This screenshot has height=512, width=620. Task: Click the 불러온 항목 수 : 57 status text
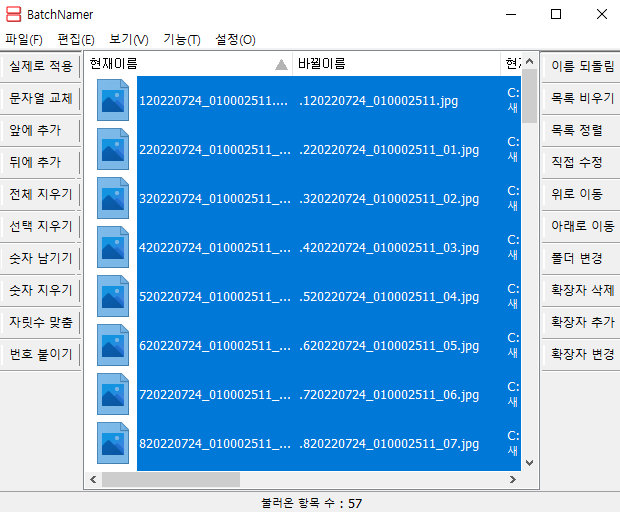pos(312,503)
